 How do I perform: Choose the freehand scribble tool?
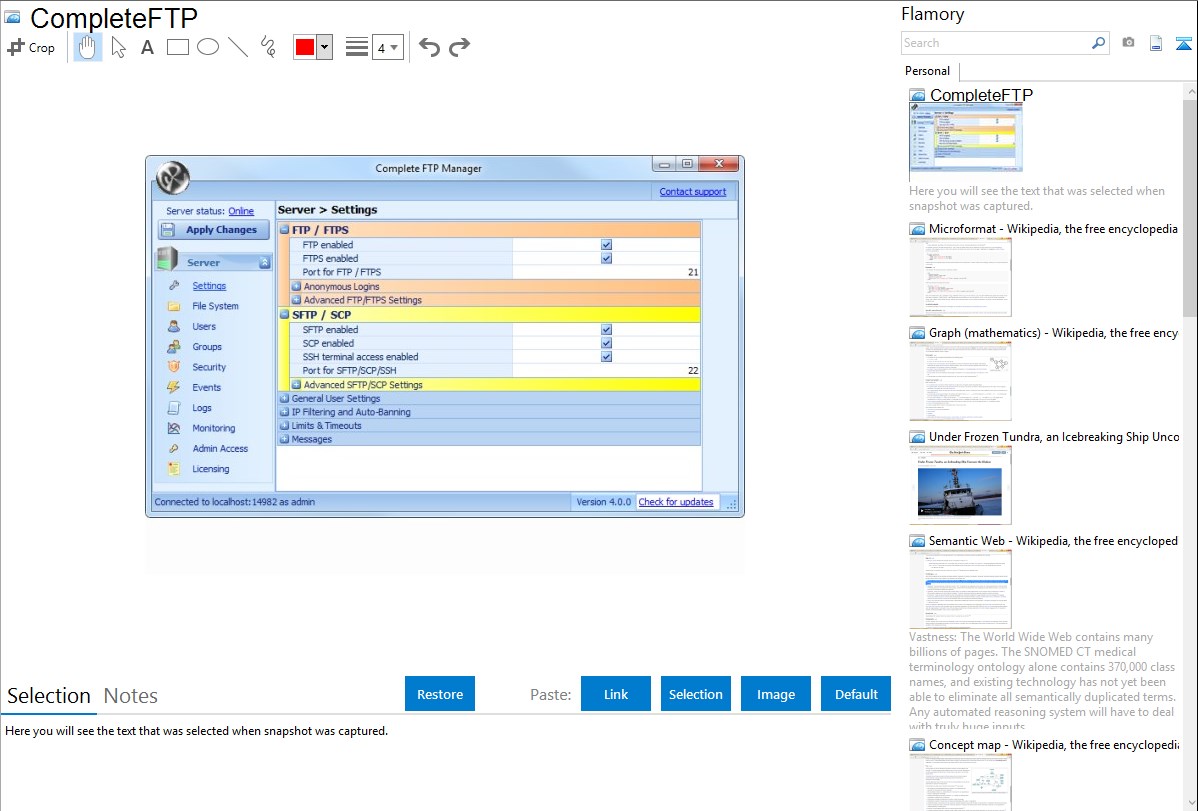click(268, 47)
